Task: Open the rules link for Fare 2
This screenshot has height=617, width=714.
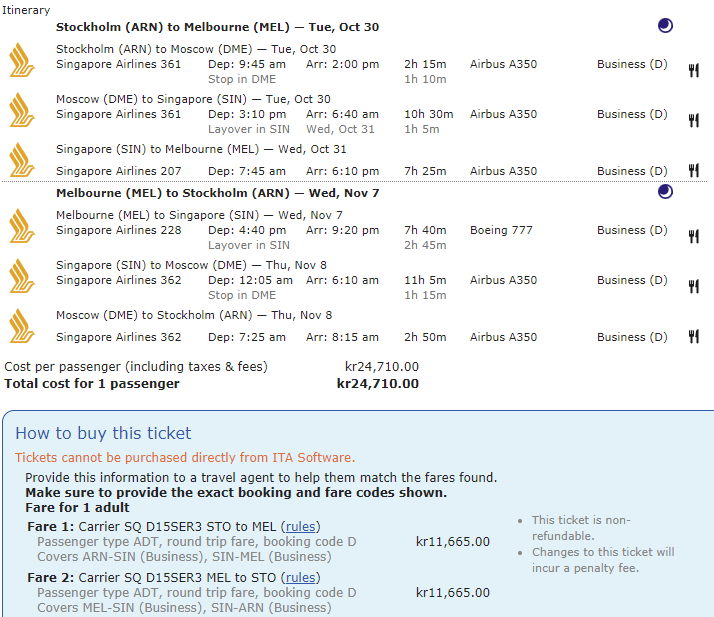Action: [x=300, y=577]
